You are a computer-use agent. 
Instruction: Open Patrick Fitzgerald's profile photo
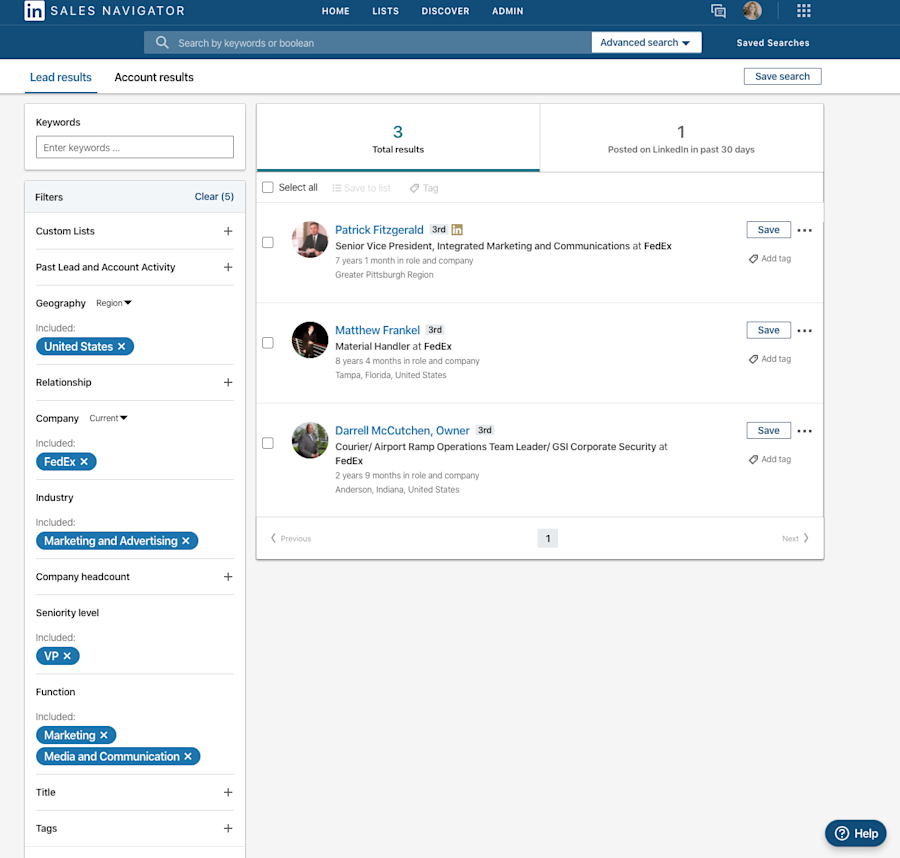pyautogui.click(x=310, y=239)
